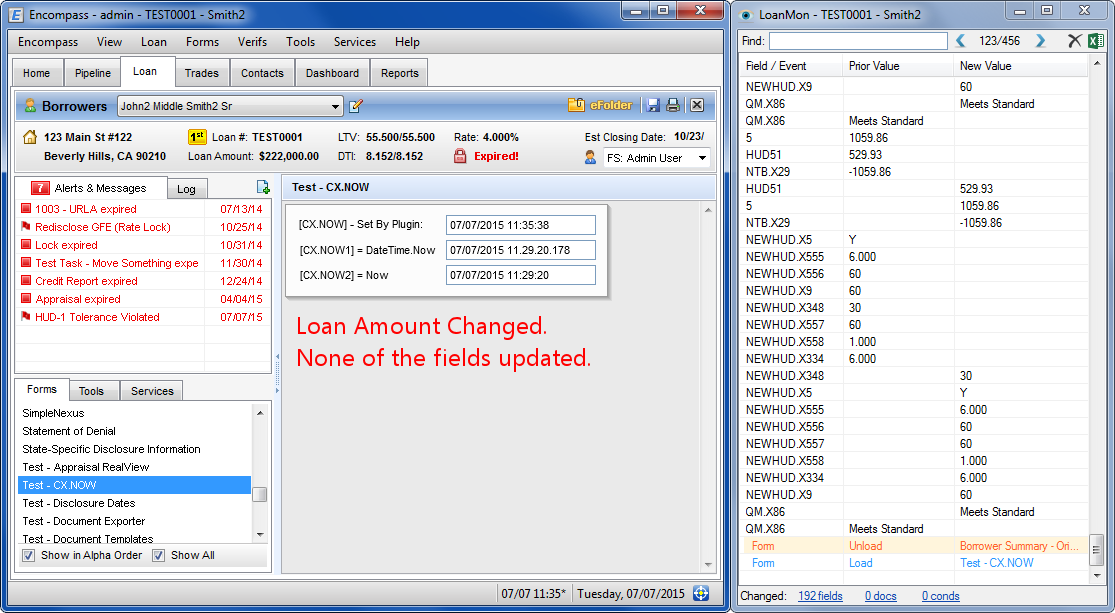Viewport: 1115px width, 613px height.
Task: Select Test - Disclosure Dates form
Action: click(x=79, y=503)
